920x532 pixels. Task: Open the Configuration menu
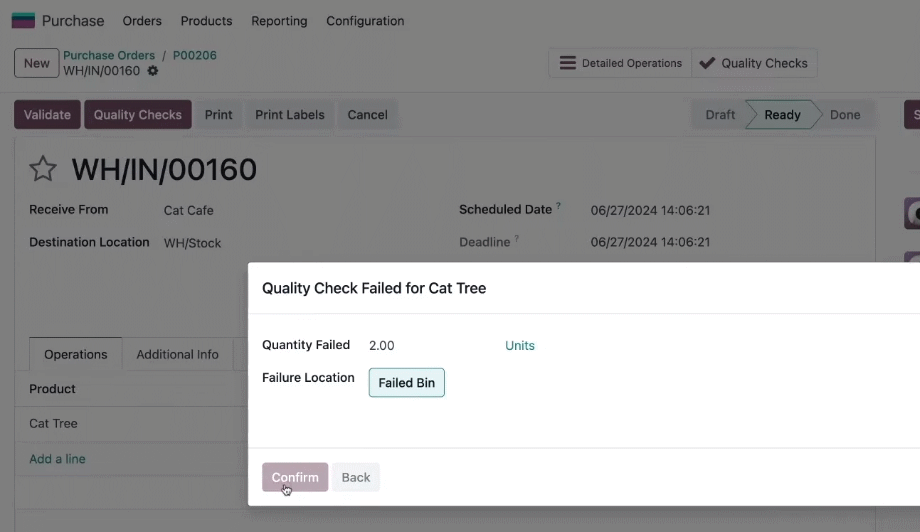(x=365, y=21)
